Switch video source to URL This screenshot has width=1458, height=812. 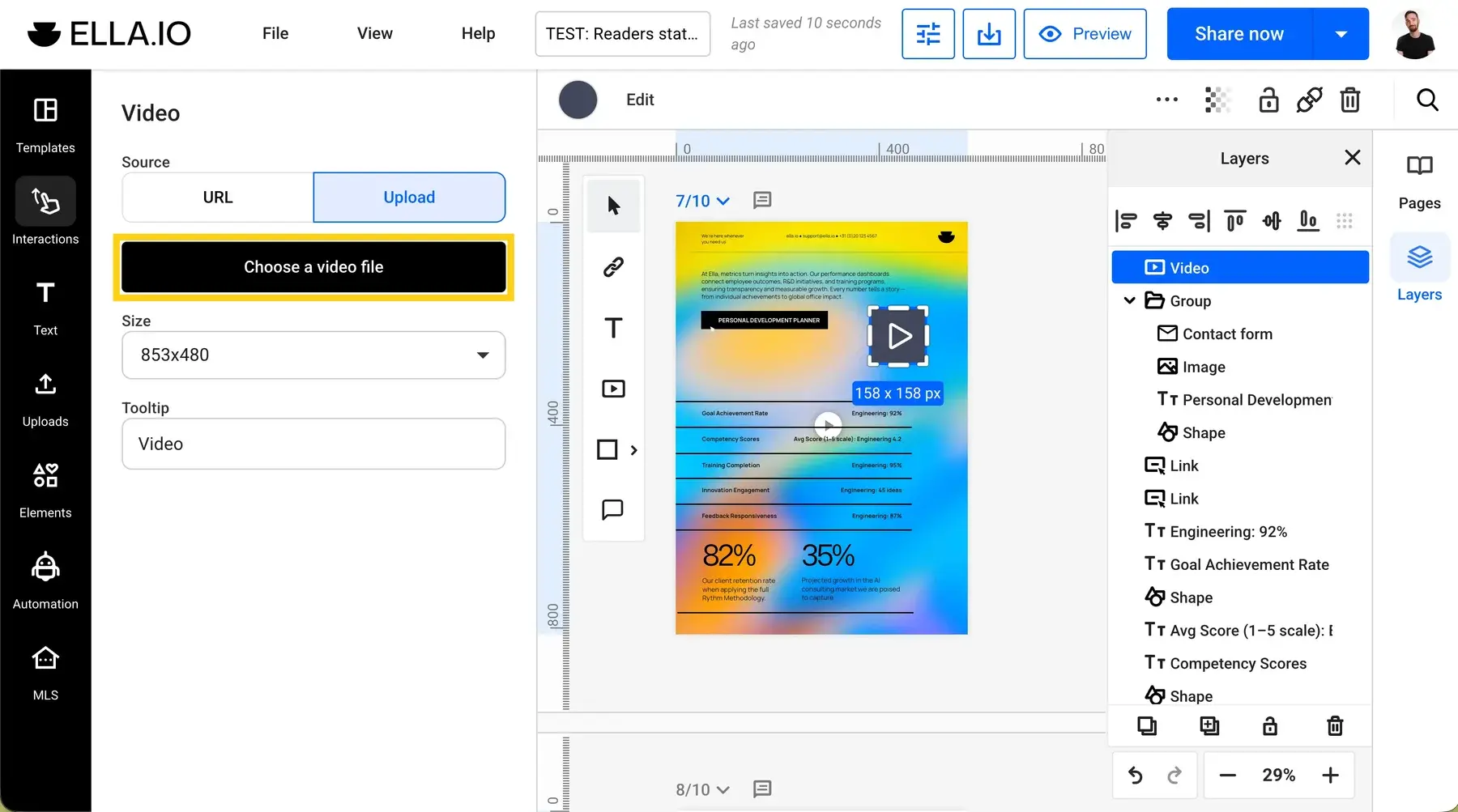pyautogui.click(x=218, y=198)
